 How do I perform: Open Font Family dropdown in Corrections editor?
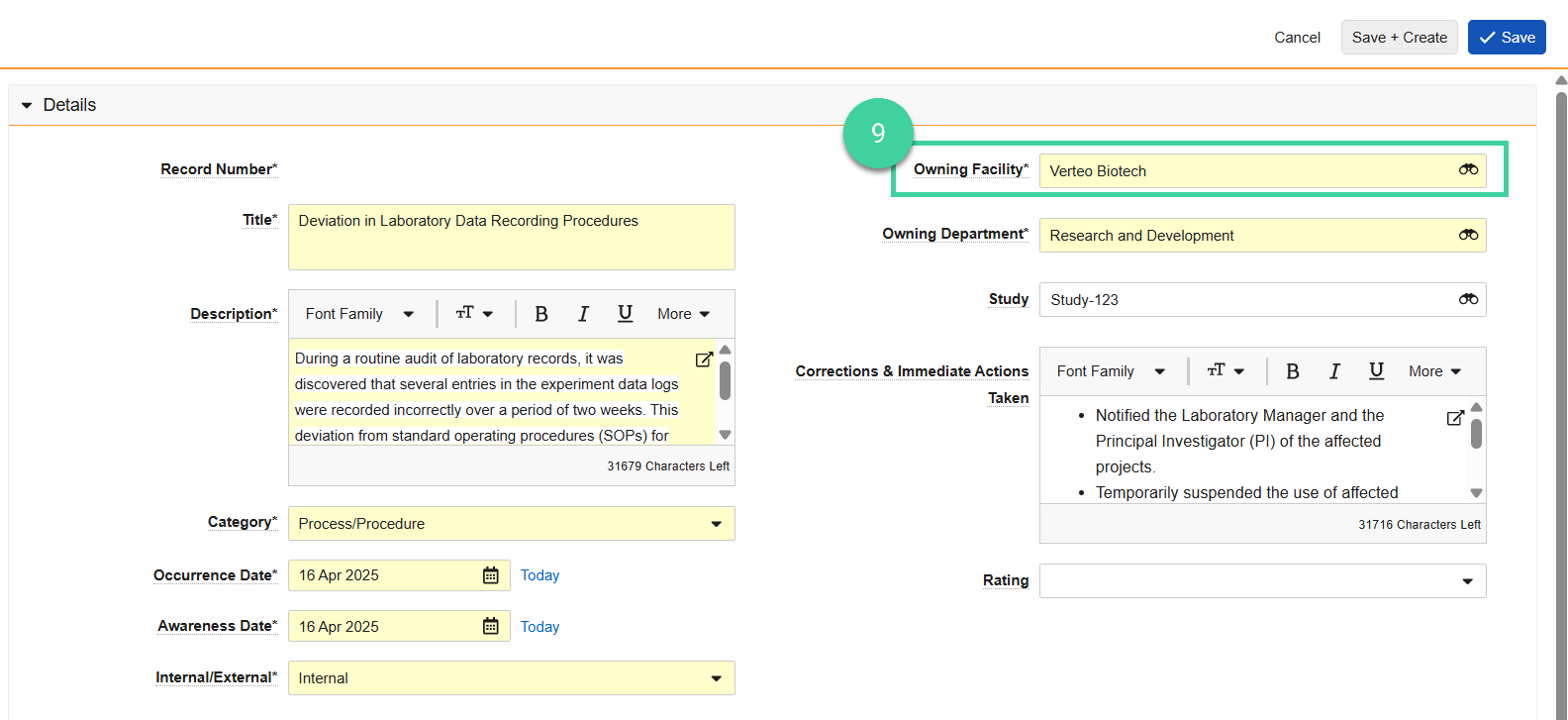pyautogui.click(x=1111, y=371)
